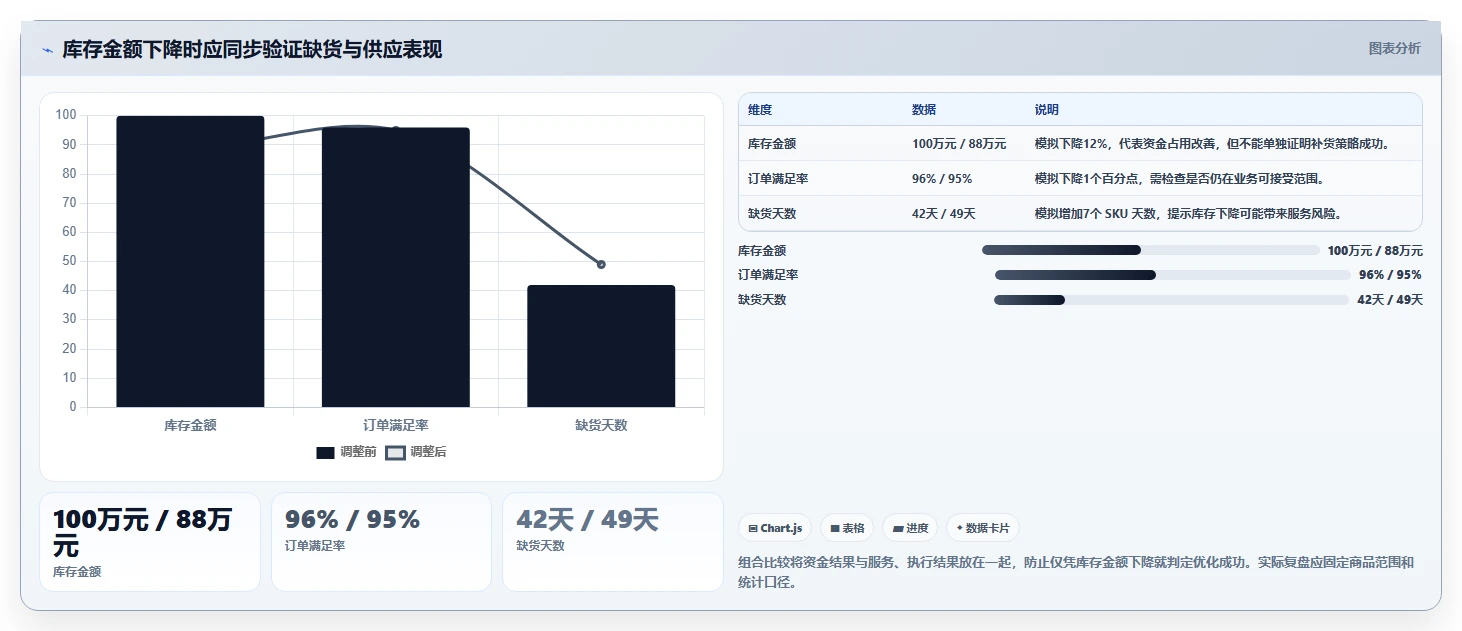The image size is (1462, 631).
Task: Click the footer paragraph starting 组合比较
Action: [x=1076, y=573]
